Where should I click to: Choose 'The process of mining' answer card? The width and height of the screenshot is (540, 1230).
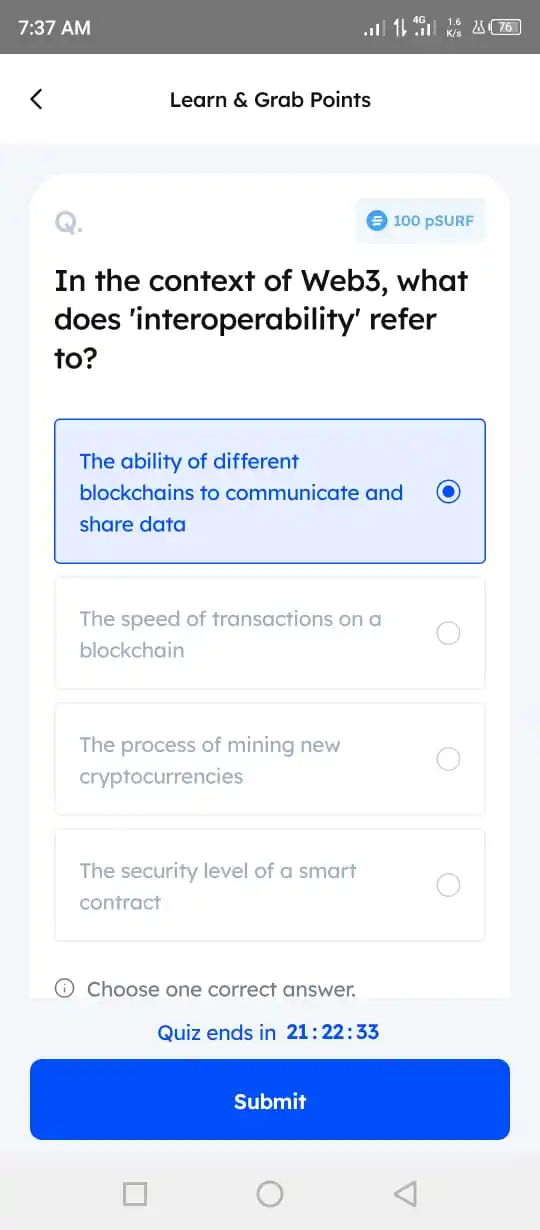270,759
